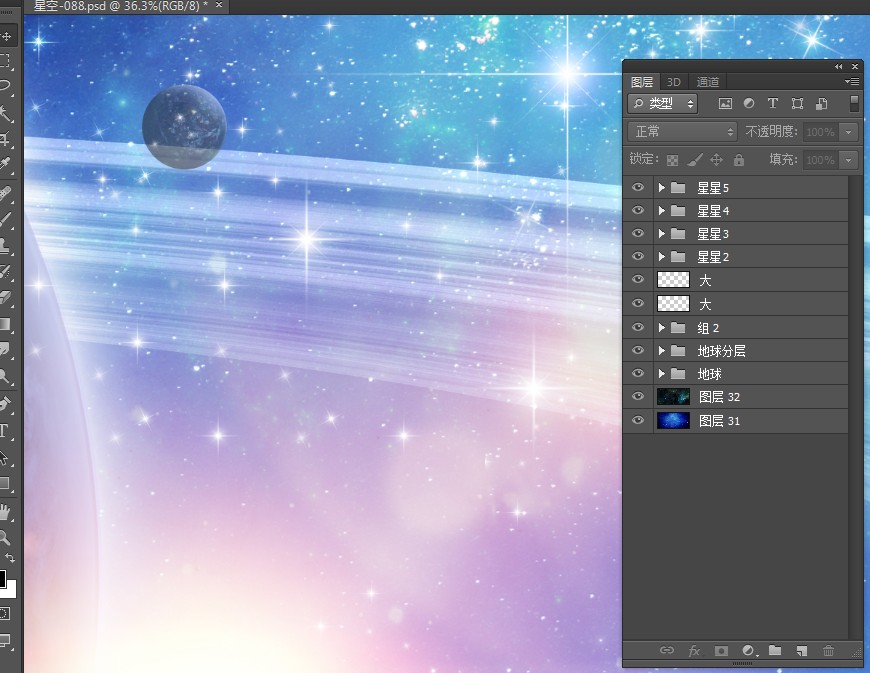Hide the 地球分层 group
Screen dimensions: 870x673
pyautogui.click(x=638, y=350)
